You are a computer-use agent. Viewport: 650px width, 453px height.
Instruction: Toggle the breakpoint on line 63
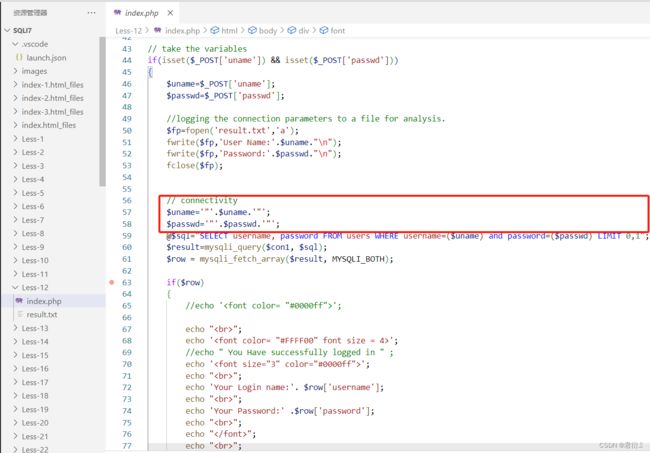pos(112,282)
